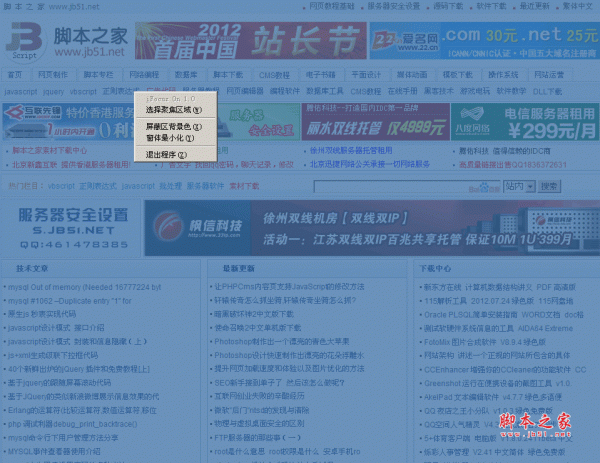Open AkelPad 文本编辑软件 download link
Viewport: 600px width, 463px height.
493,397
